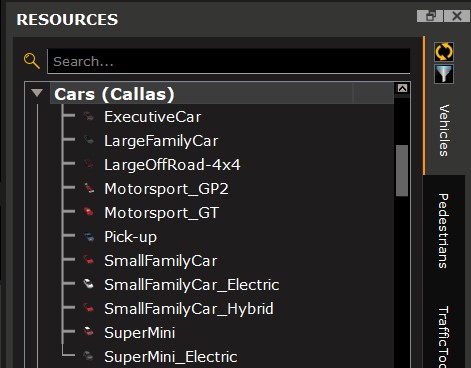Click the Motorsport_GP2 car icon
The height and width of the screenshot is (368, 471).
(89, 188)
